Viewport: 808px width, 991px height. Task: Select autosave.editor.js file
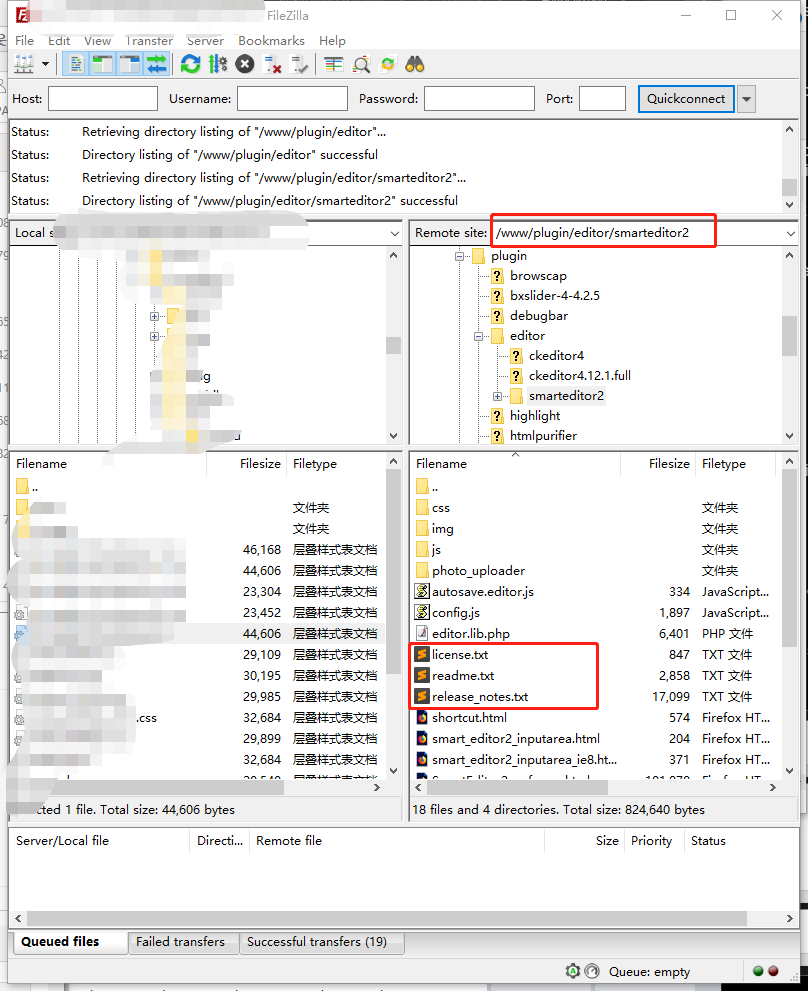pyautogui.click(x=482, y=592)
